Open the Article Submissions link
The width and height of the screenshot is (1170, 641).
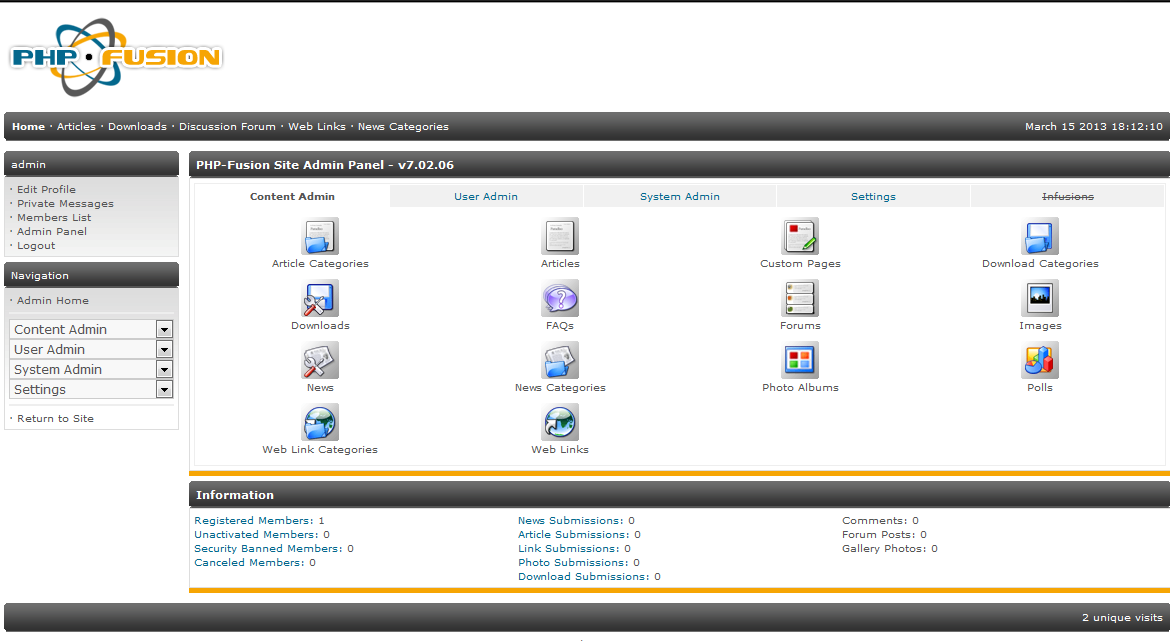[574, 535]
